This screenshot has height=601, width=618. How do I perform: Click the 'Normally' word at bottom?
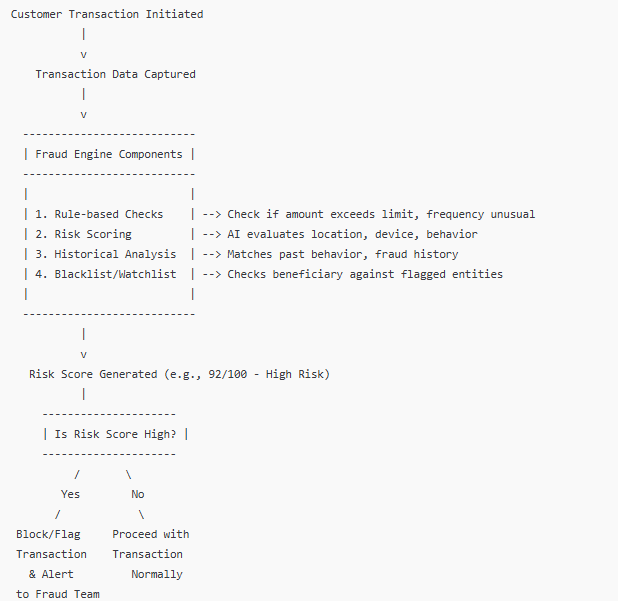(x=157, y=574)
